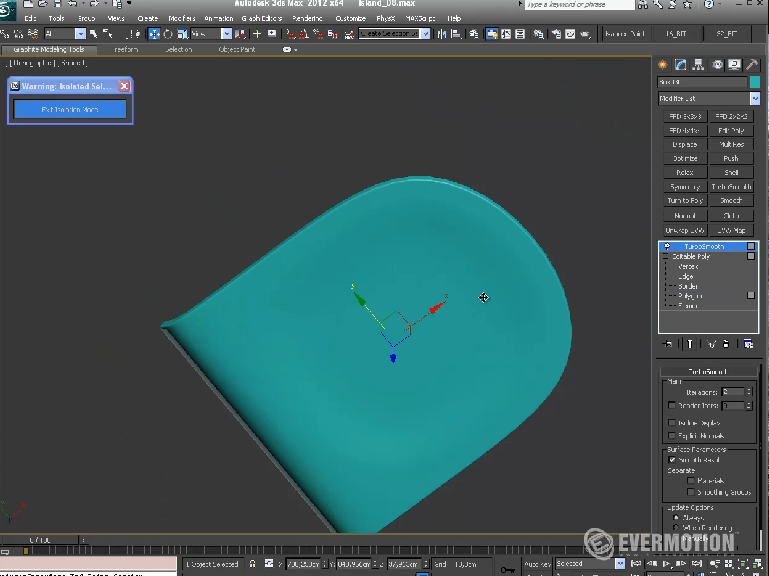
Task: Add the Shell modifier button
Action: tap(731, 173)
